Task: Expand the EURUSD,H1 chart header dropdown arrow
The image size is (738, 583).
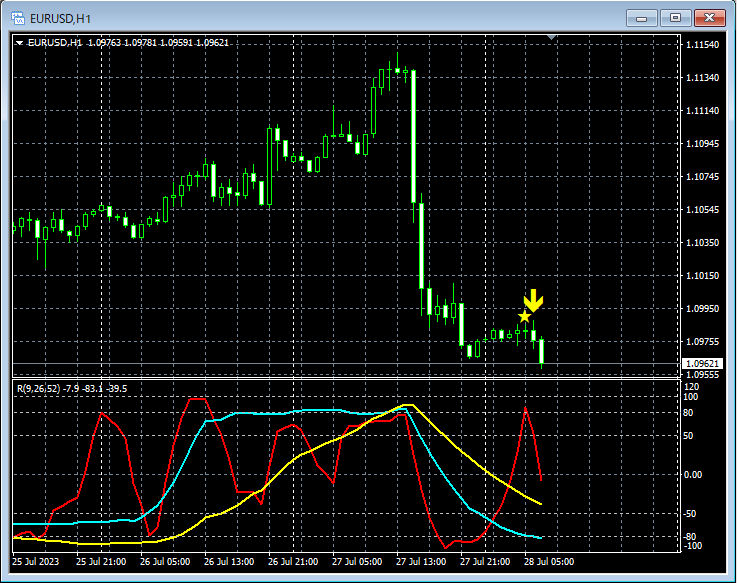Action: [19, 43]
